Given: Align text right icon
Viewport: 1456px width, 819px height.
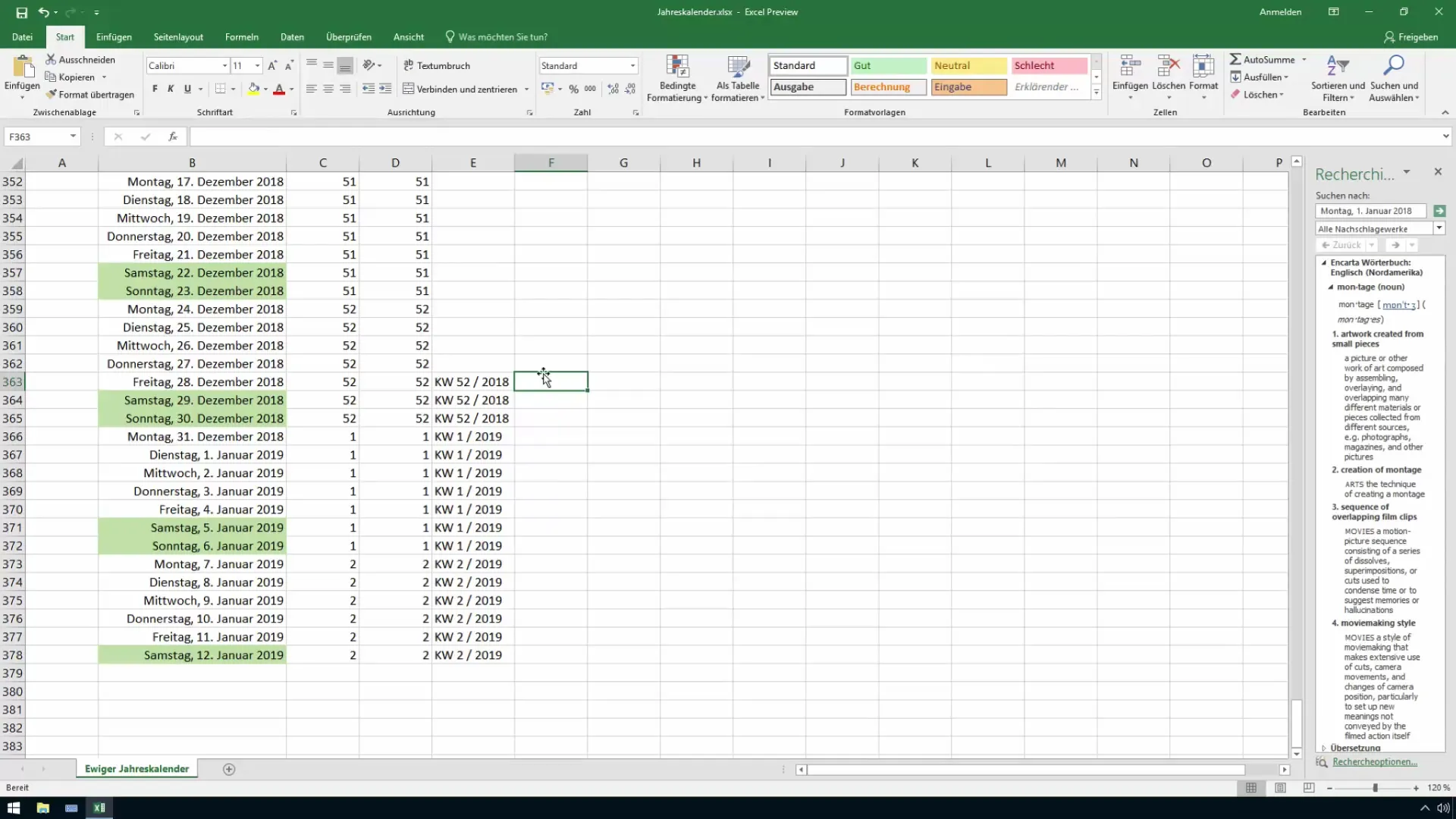Looking at the screenshot, I should (x=345, y=89).
